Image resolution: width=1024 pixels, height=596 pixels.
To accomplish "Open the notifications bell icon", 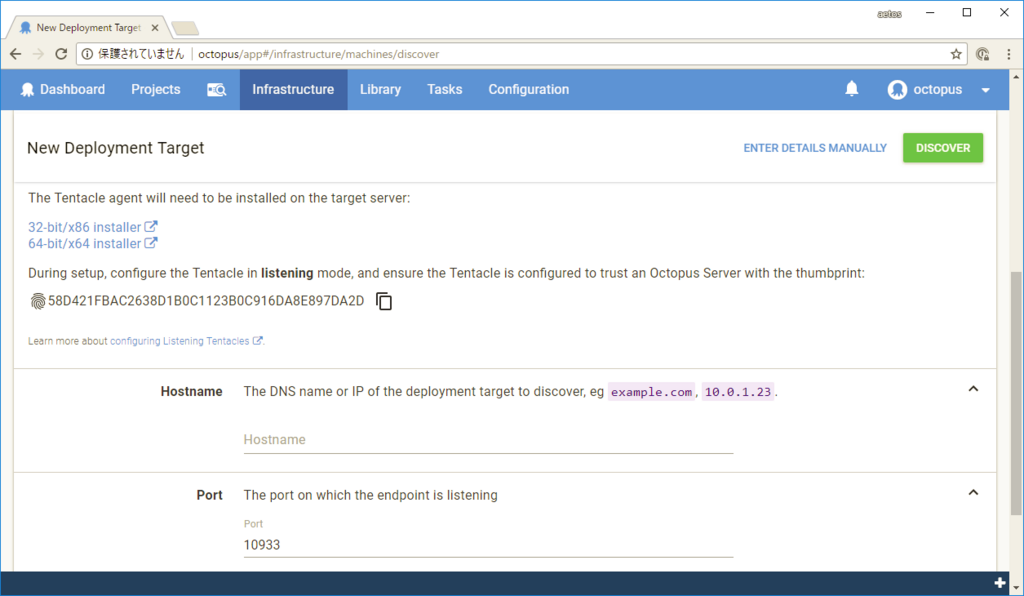I will (x=852, y=89).
